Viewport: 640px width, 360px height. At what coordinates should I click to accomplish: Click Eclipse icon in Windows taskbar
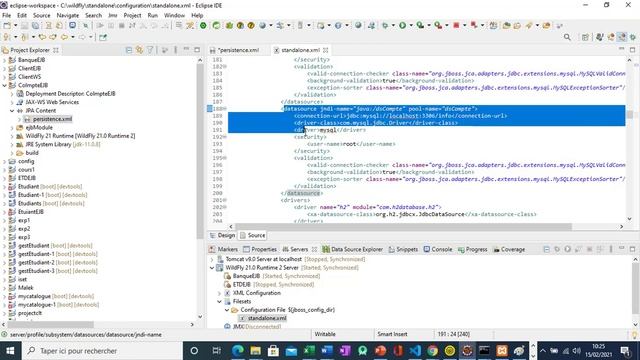467,351
